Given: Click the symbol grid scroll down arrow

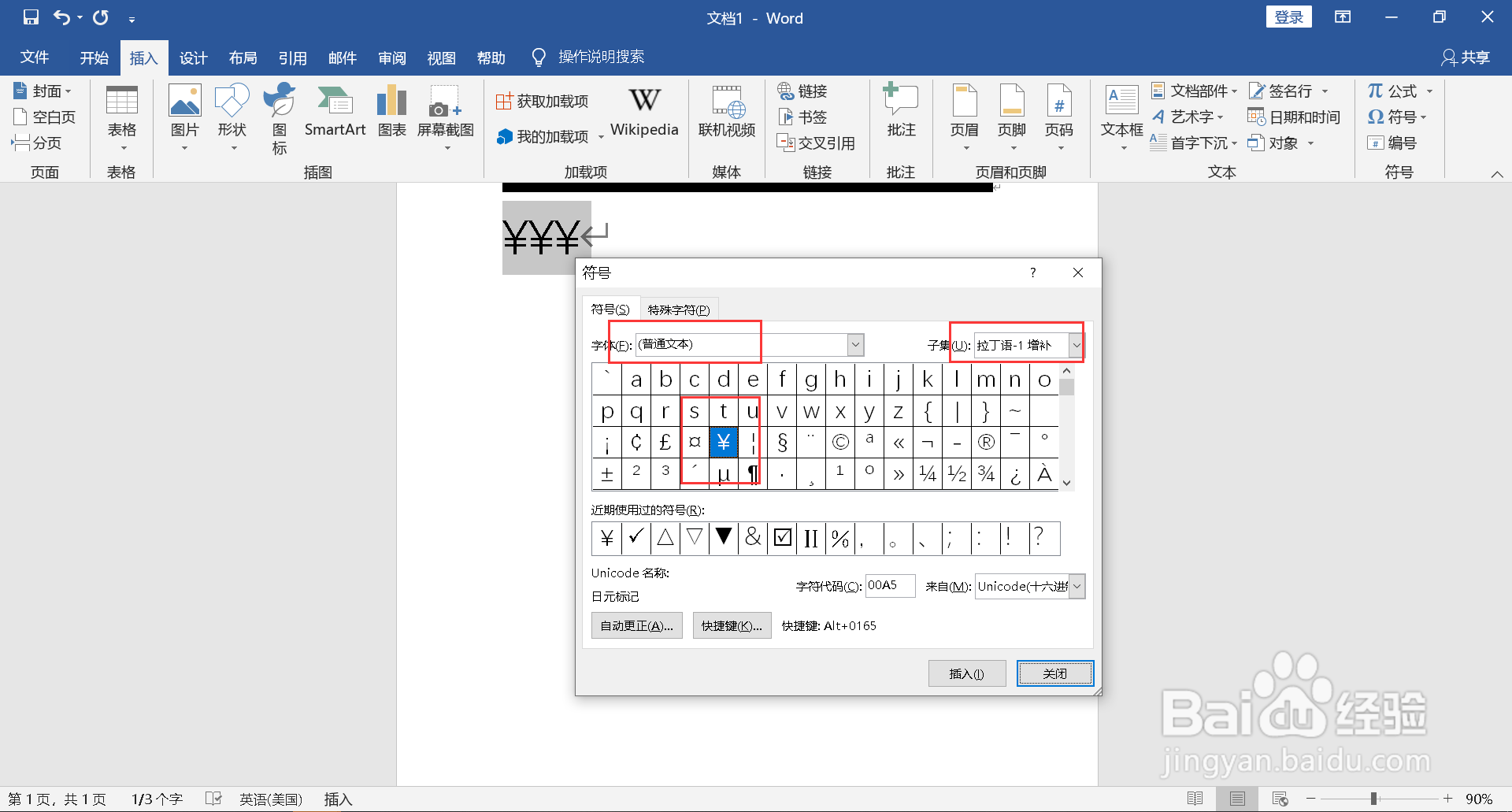Looking at the screenshot, I should point(1067,483).
